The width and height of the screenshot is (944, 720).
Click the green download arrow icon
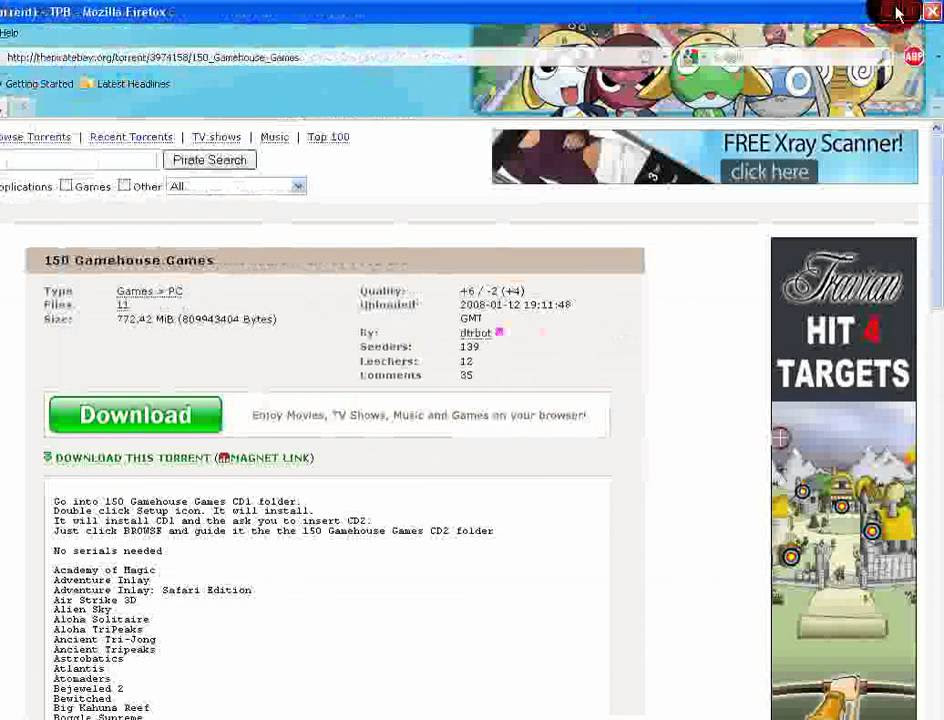[x=48, y=458]
